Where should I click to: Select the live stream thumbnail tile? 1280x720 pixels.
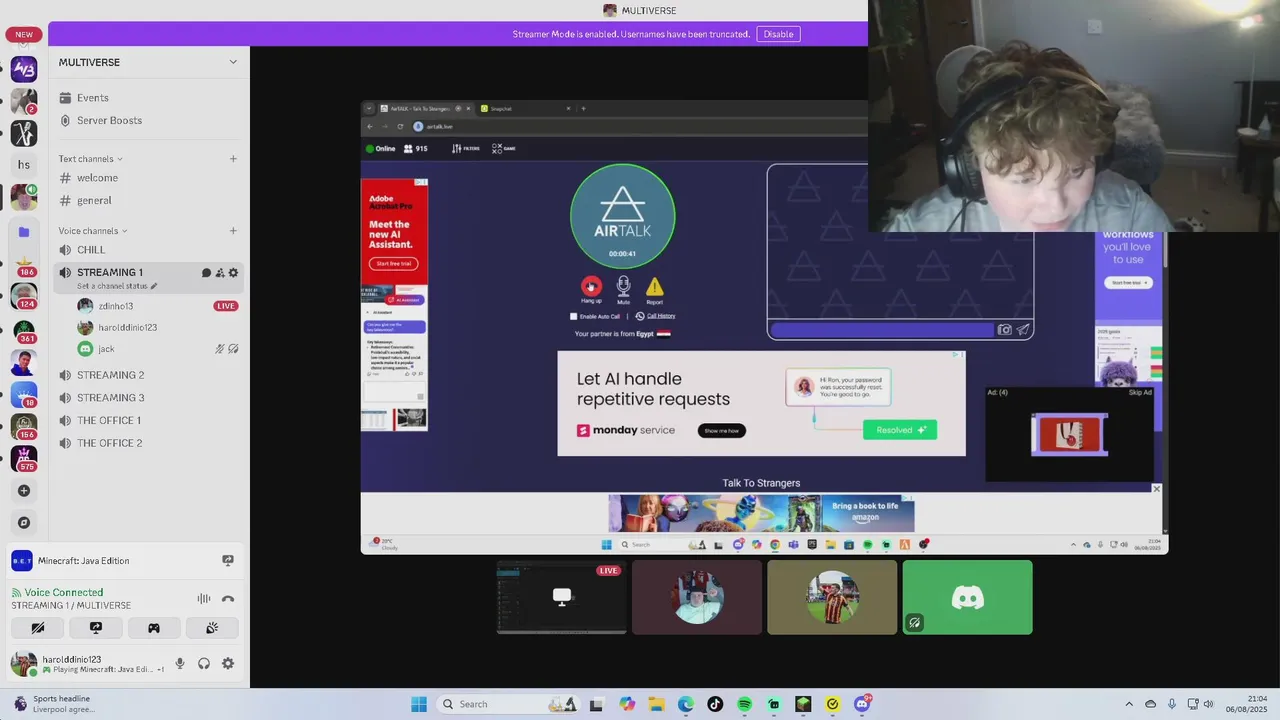[x=562, y=597]
